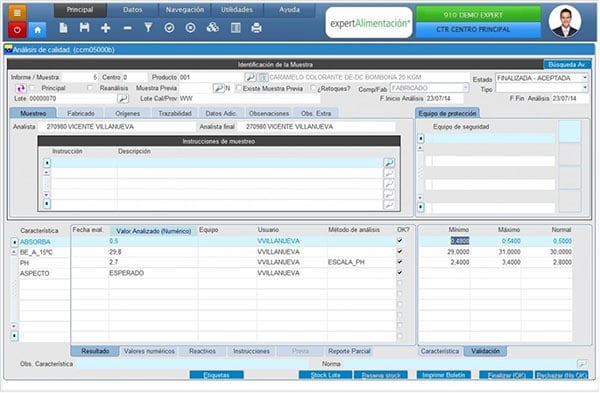Switch to the Observaciones tab
Image resolution: width=600 pixels, height=393 pixels.
[269, 113]
